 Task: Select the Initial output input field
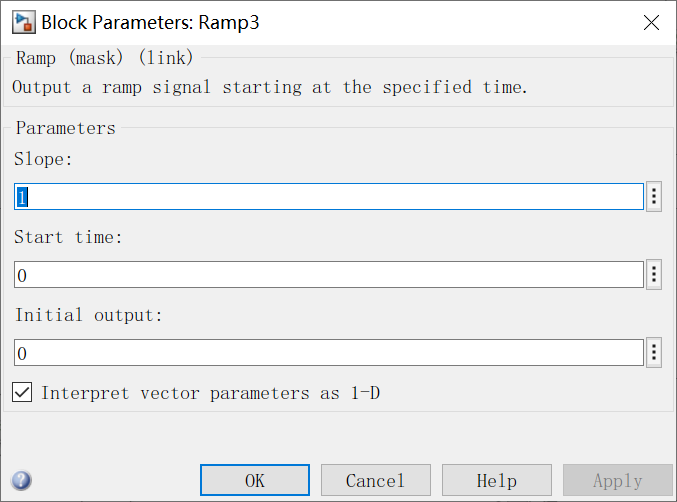(x=328, y=353)
